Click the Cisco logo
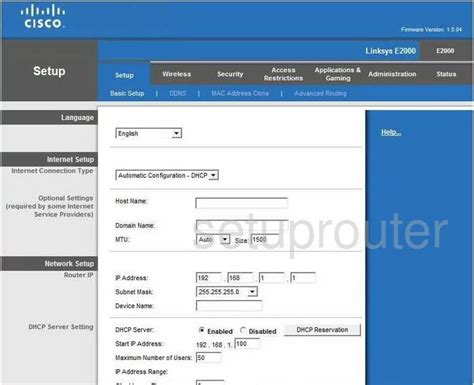Screen dimensions: 474x385 click(43, 16)
